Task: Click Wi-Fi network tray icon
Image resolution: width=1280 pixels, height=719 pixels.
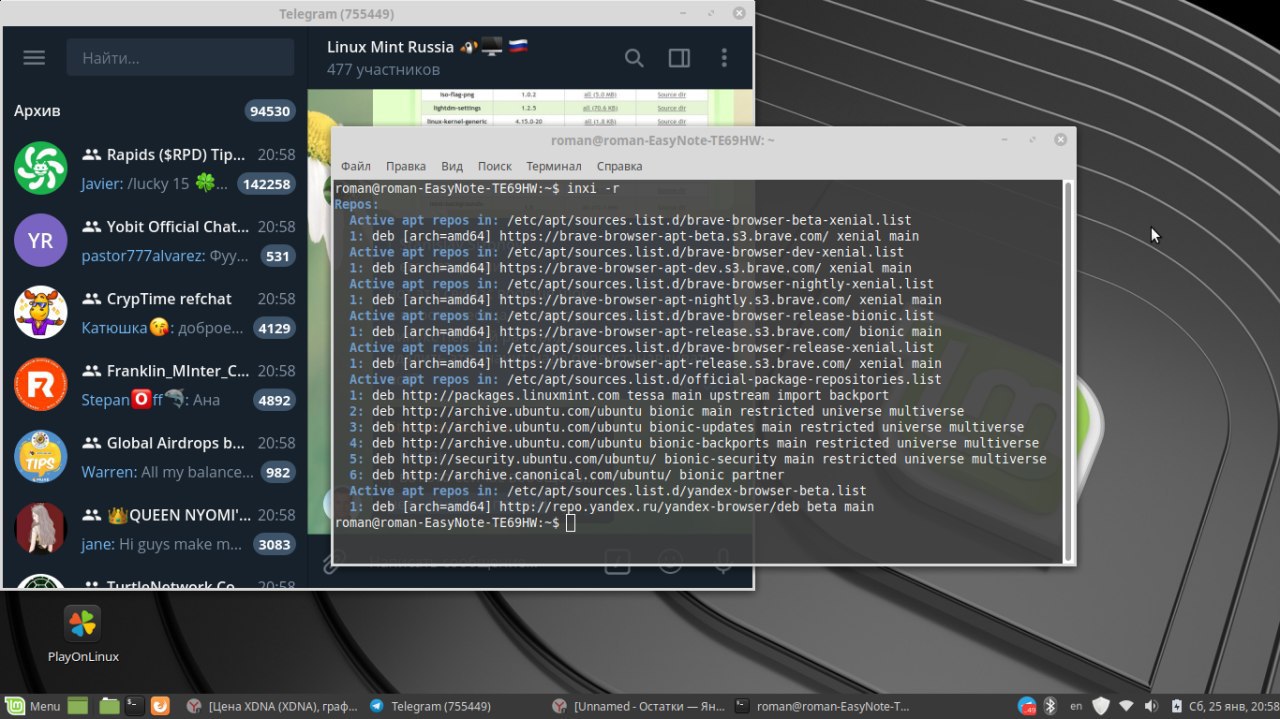Action: 1126,706
